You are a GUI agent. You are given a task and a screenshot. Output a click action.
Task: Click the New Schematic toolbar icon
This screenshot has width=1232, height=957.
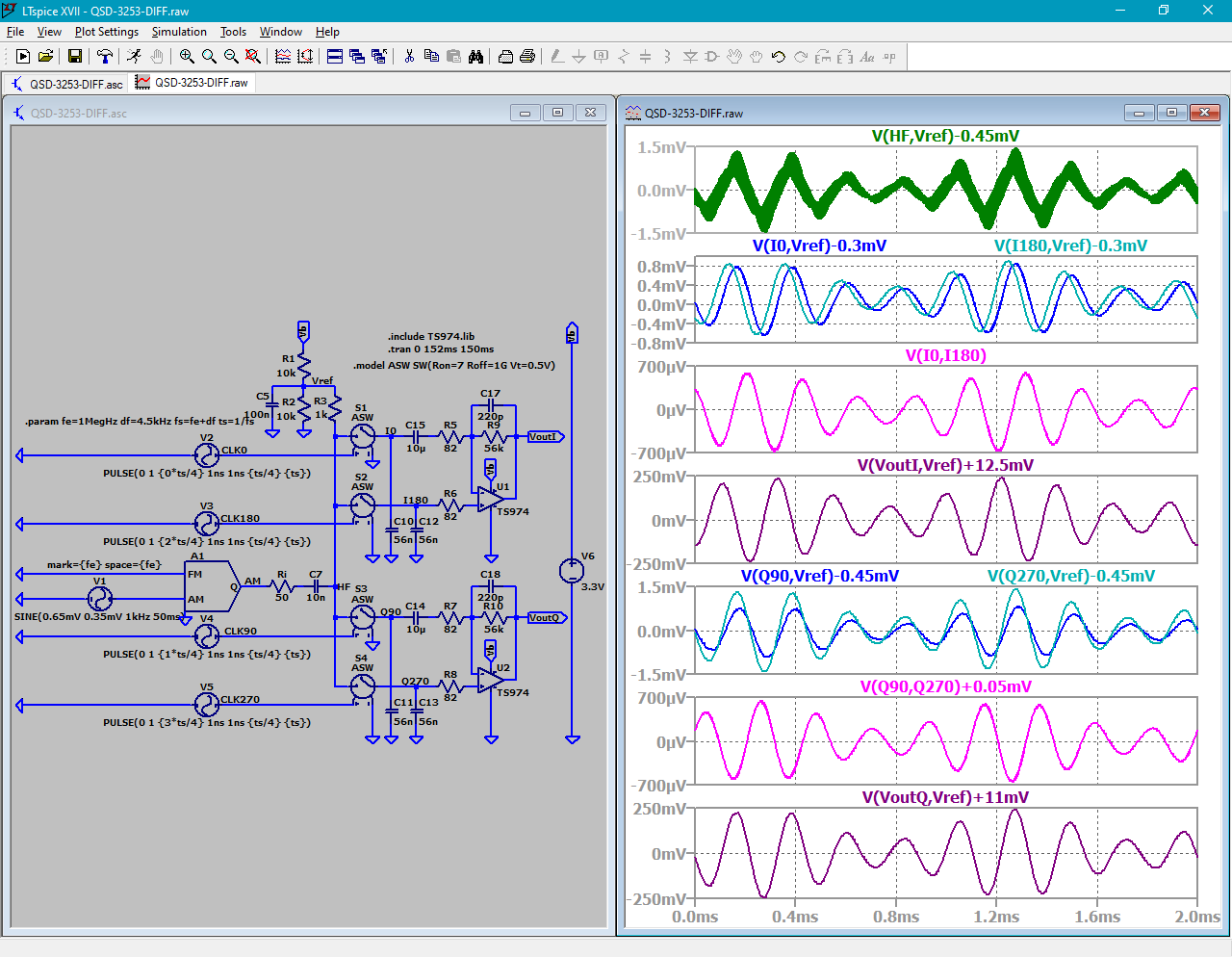click(23, 57)
